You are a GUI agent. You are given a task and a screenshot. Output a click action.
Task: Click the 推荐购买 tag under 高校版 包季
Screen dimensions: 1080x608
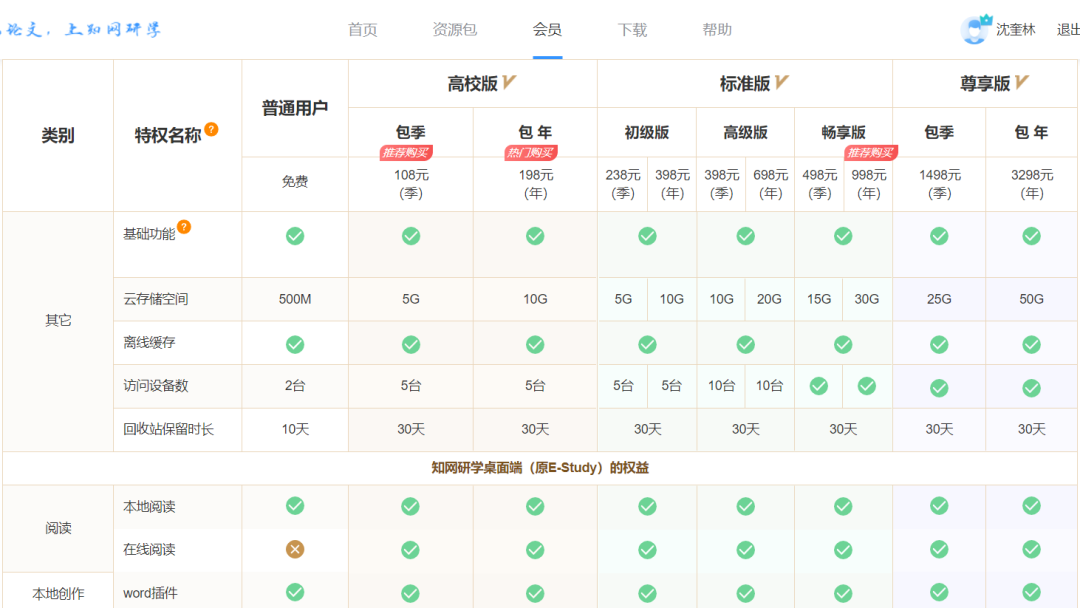tap(406, 152)
